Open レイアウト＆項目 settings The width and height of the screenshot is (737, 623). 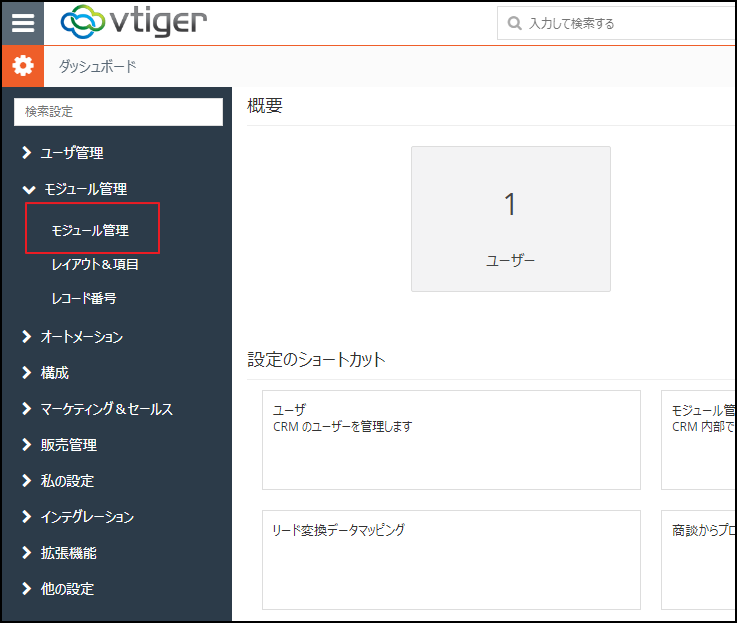[x=95, y=265]
